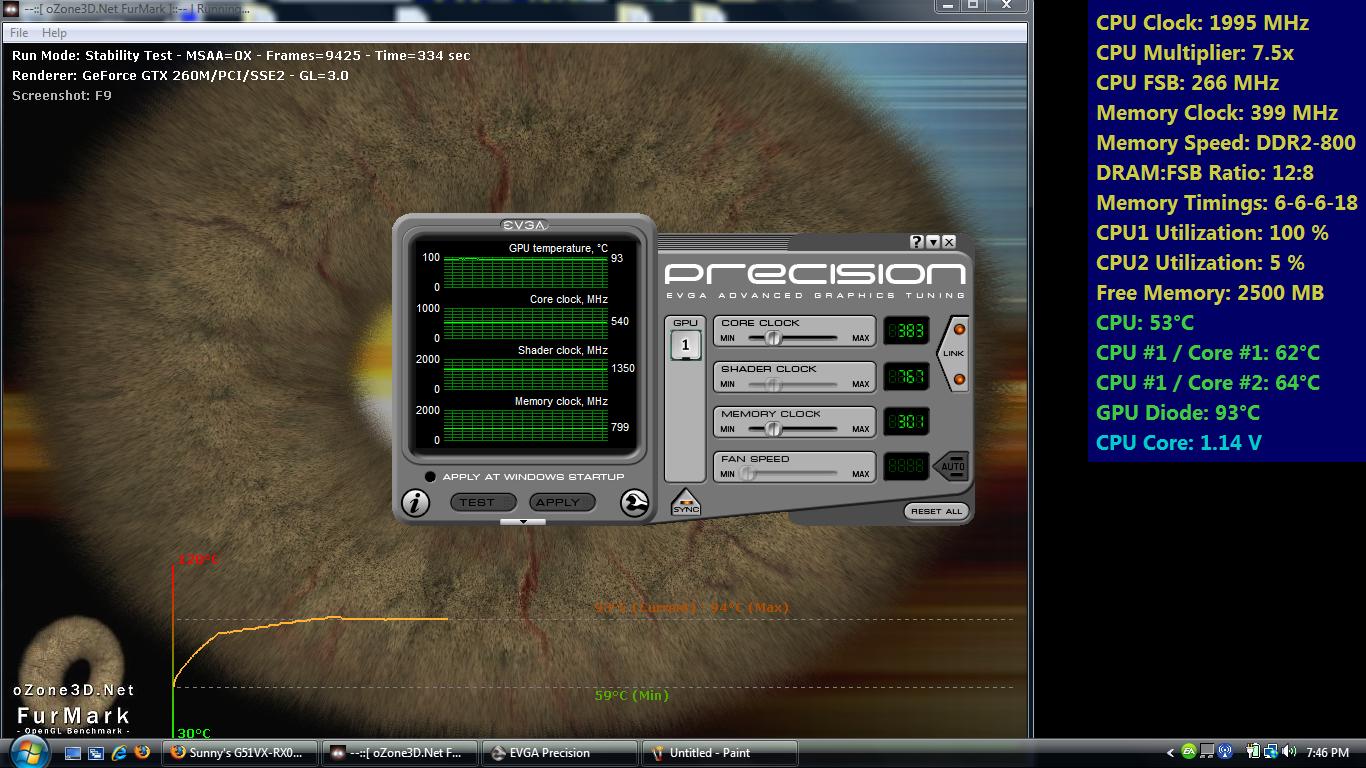Click the 'GPU Diode: 93°C' text
Screen dimensions: 1366x768
tap(1178, 413)
